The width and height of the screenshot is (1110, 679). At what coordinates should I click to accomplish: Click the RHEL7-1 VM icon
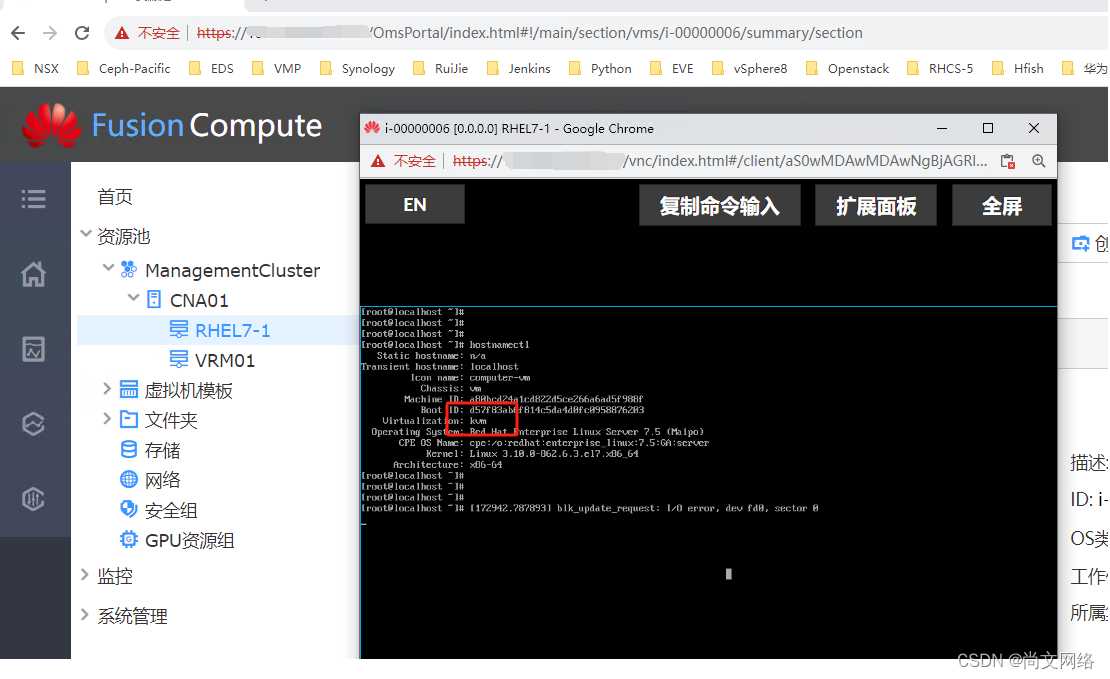click(x=179, y=329)
